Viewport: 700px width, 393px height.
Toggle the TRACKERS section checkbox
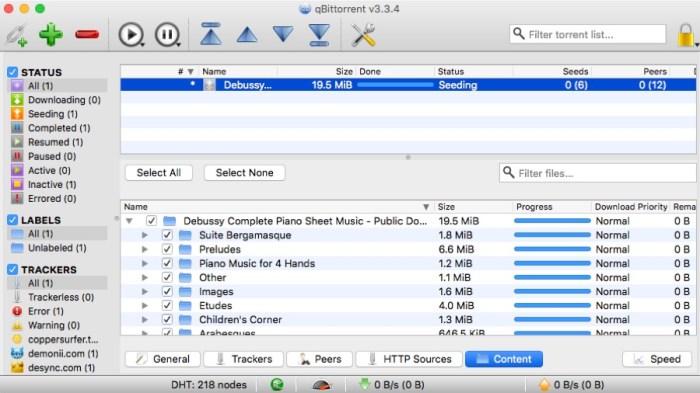click(12, 269)
